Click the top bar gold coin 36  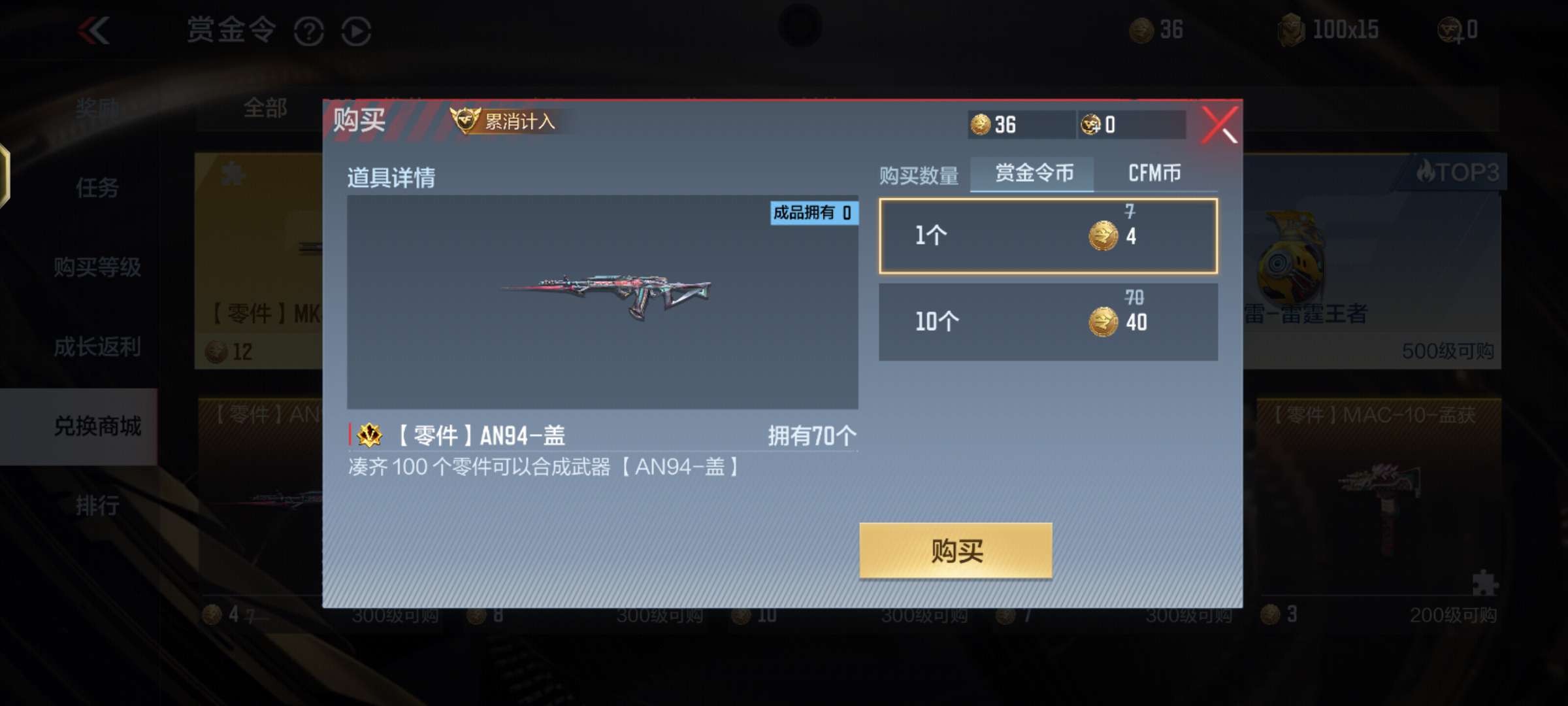[x=1156, y=29]
